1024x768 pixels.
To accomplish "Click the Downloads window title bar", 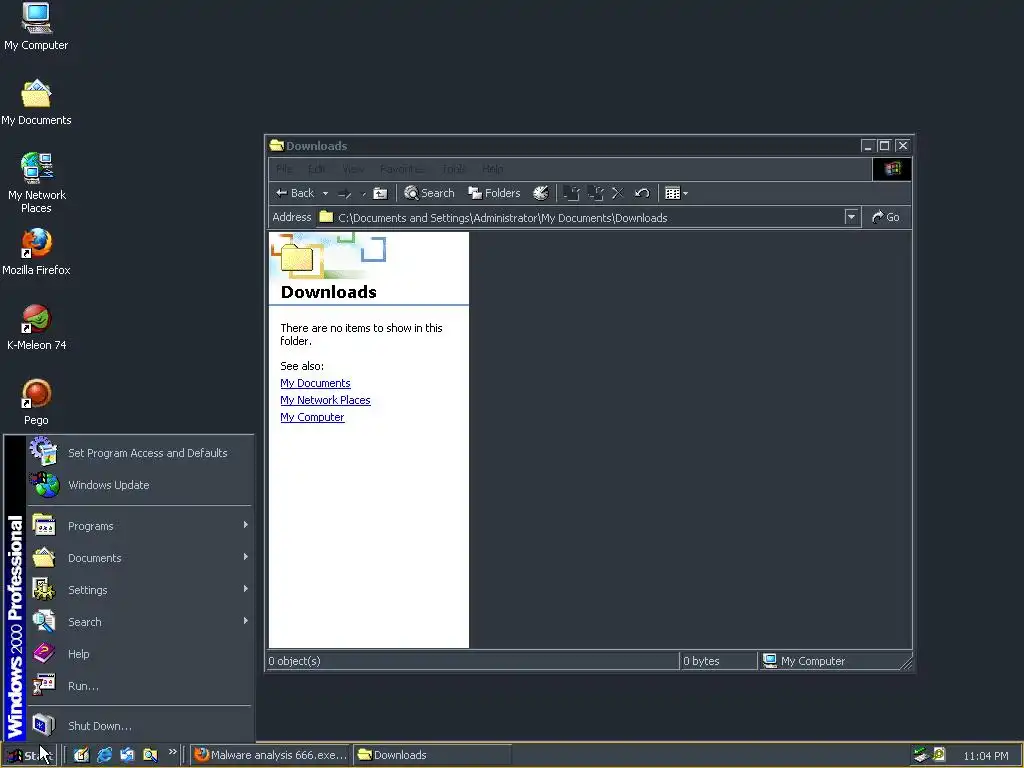I will [565, 146].
